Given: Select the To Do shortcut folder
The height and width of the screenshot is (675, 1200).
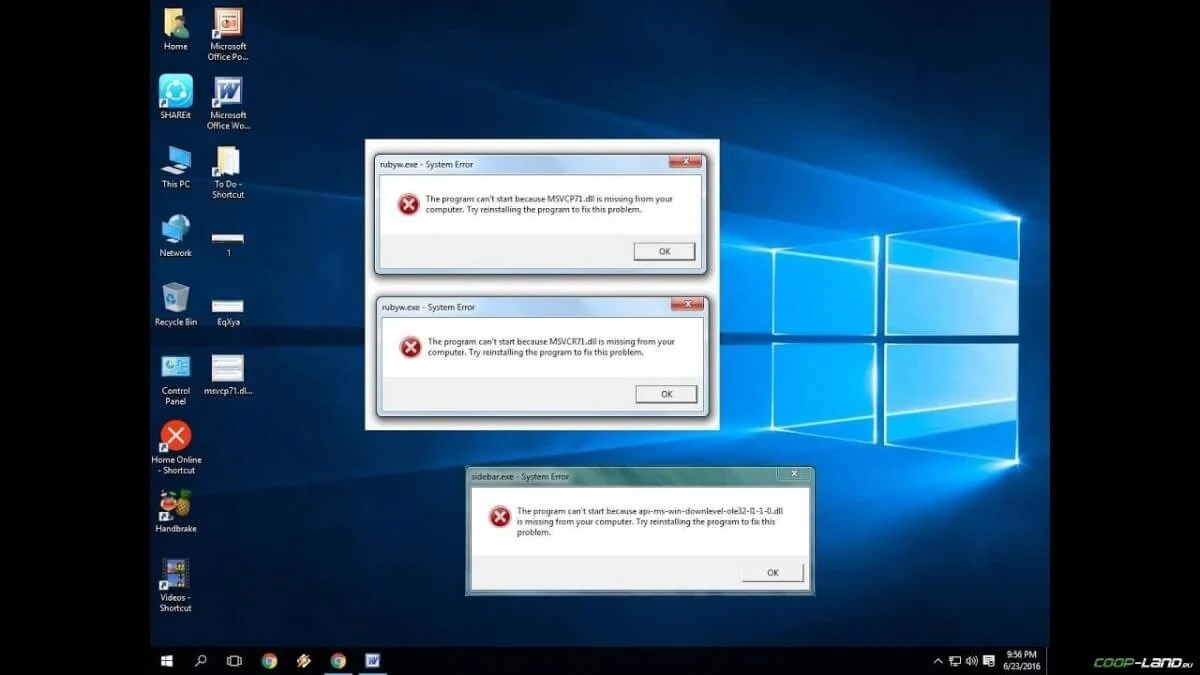Looking at the screenshot, I should pyautogui.click(x=228, y=161).
